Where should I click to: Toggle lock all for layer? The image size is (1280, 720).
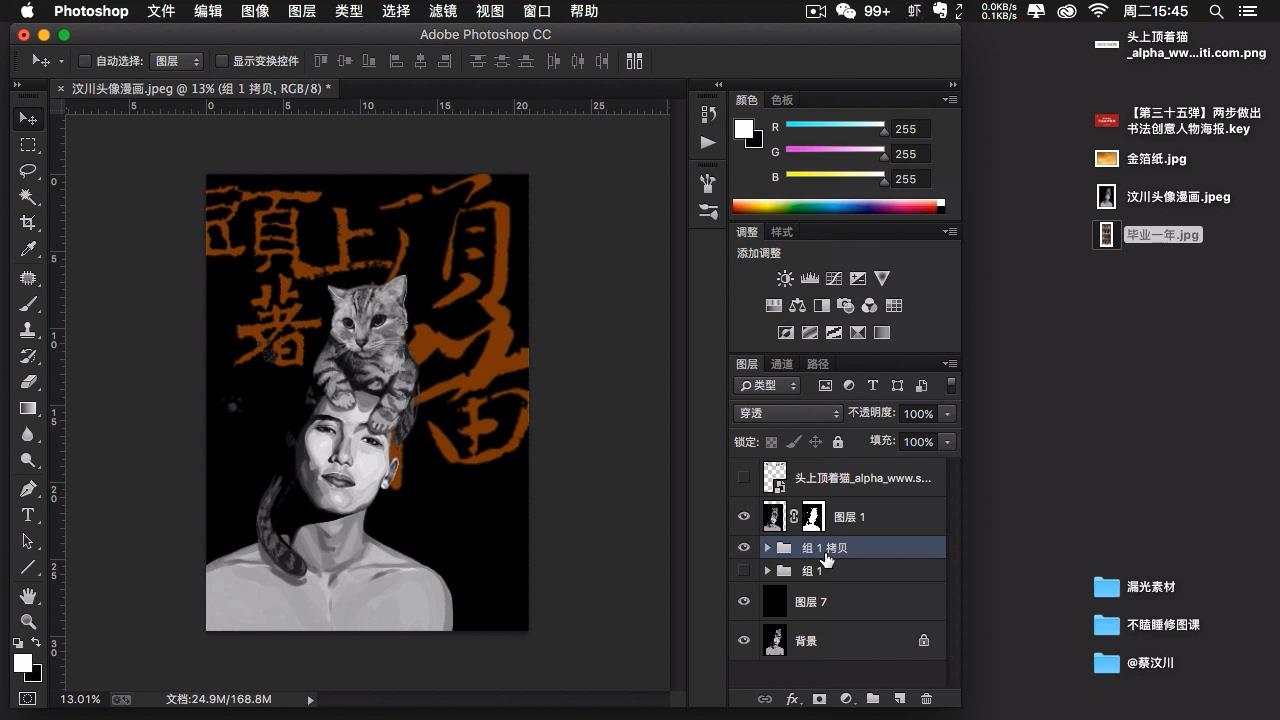[838, 442]
